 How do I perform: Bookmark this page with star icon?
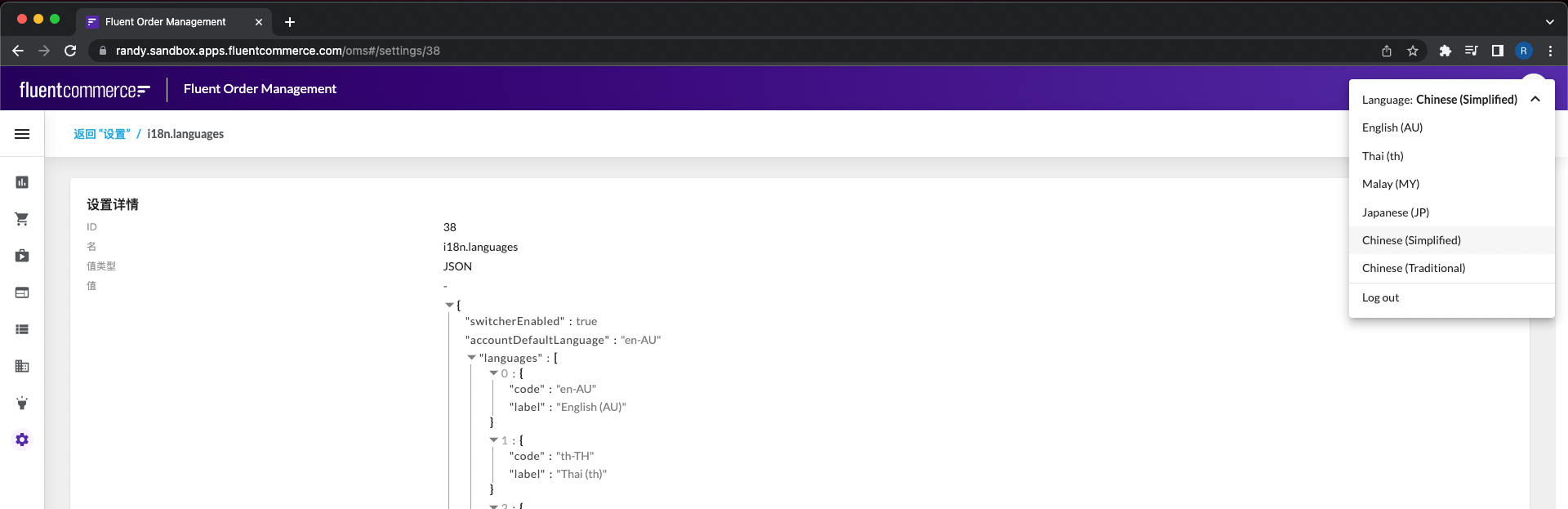click(x=1412, y=51)
